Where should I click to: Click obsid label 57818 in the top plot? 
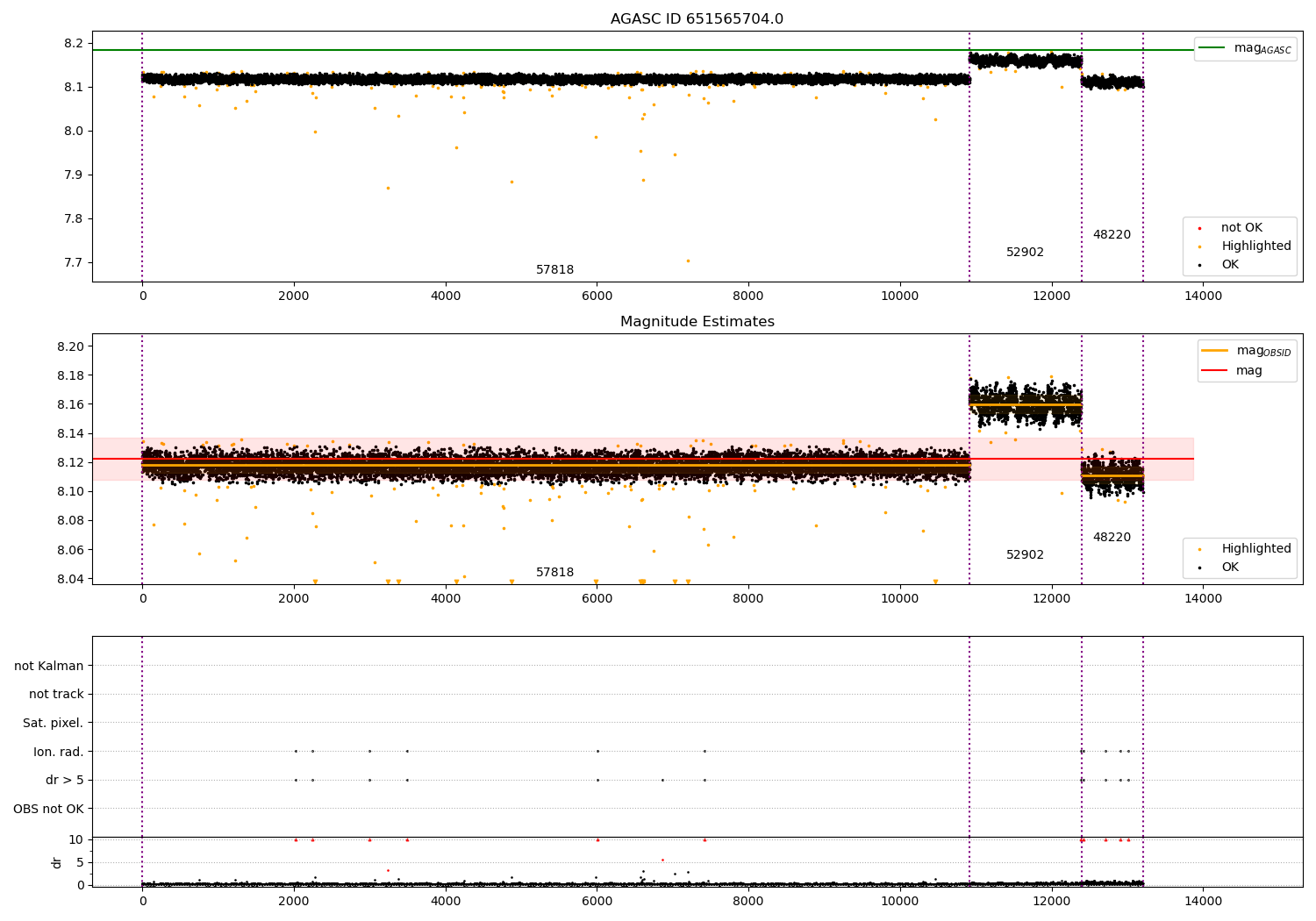(554, 270)
